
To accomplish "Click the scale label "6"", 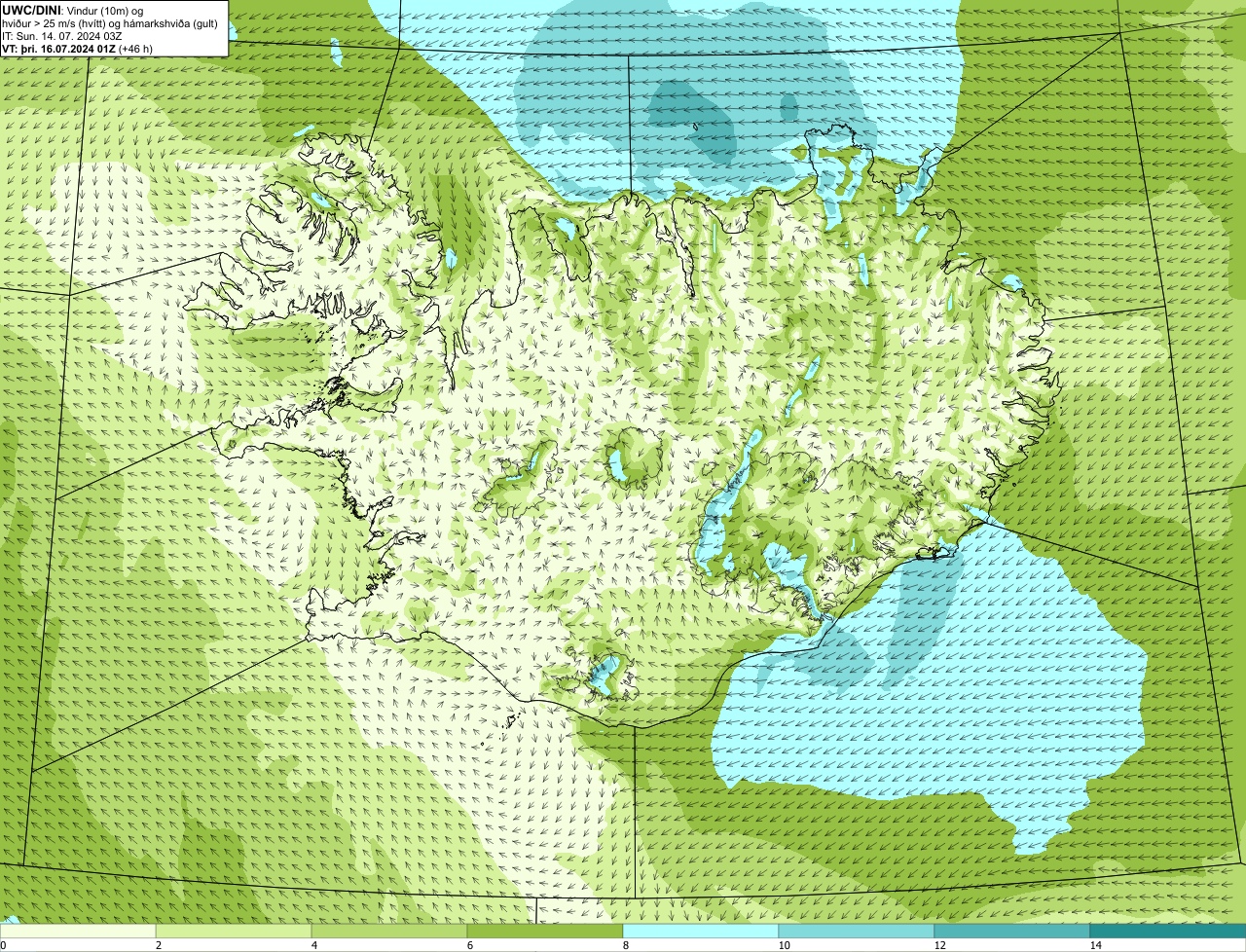I will (470, 945).
